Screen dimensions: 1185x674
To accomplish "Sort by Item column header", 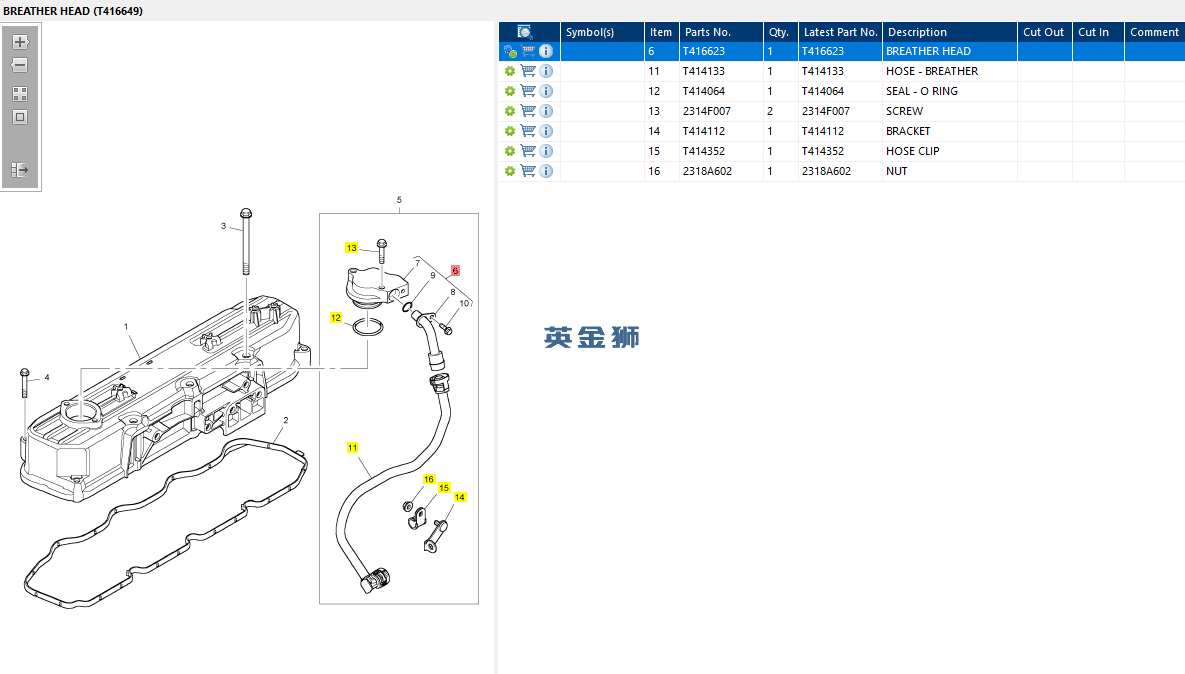I will pyautogui.click(x=661, y=32).
